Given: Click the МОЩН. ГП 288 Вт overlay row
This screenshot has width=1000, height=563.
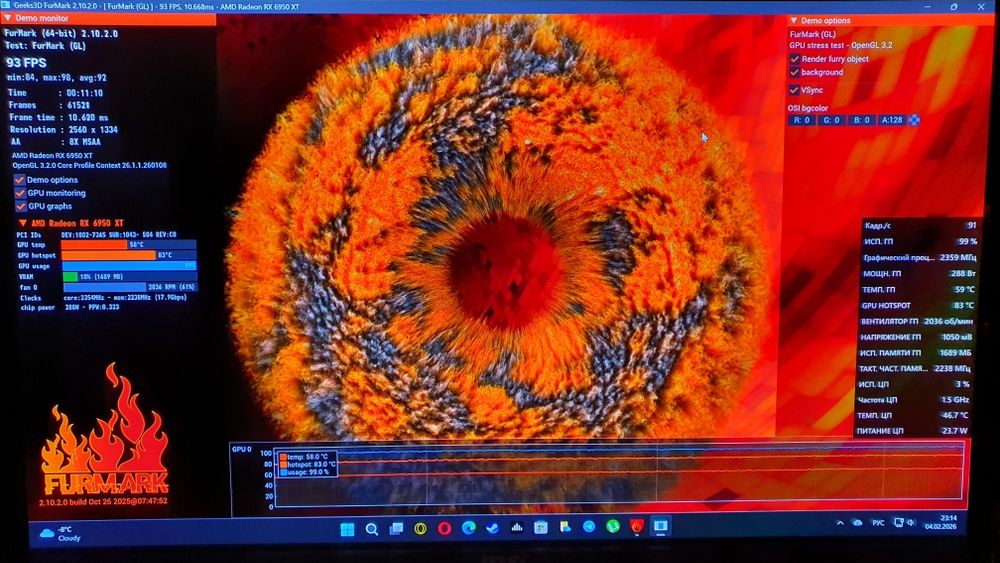Looking at the screenshot, I should 919,273.
